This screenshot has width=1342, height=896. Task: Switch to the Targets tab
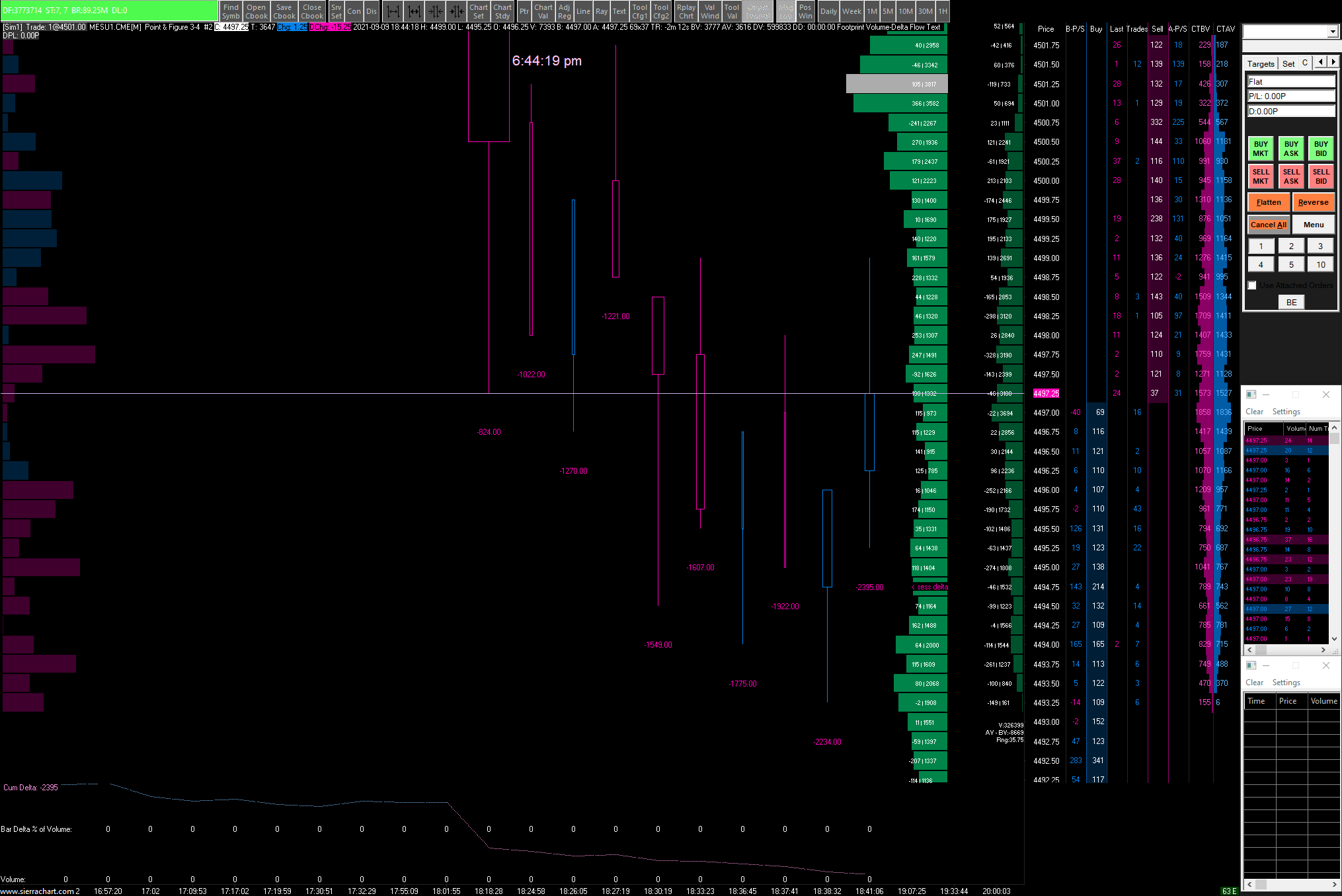(x=1260, y=64)
